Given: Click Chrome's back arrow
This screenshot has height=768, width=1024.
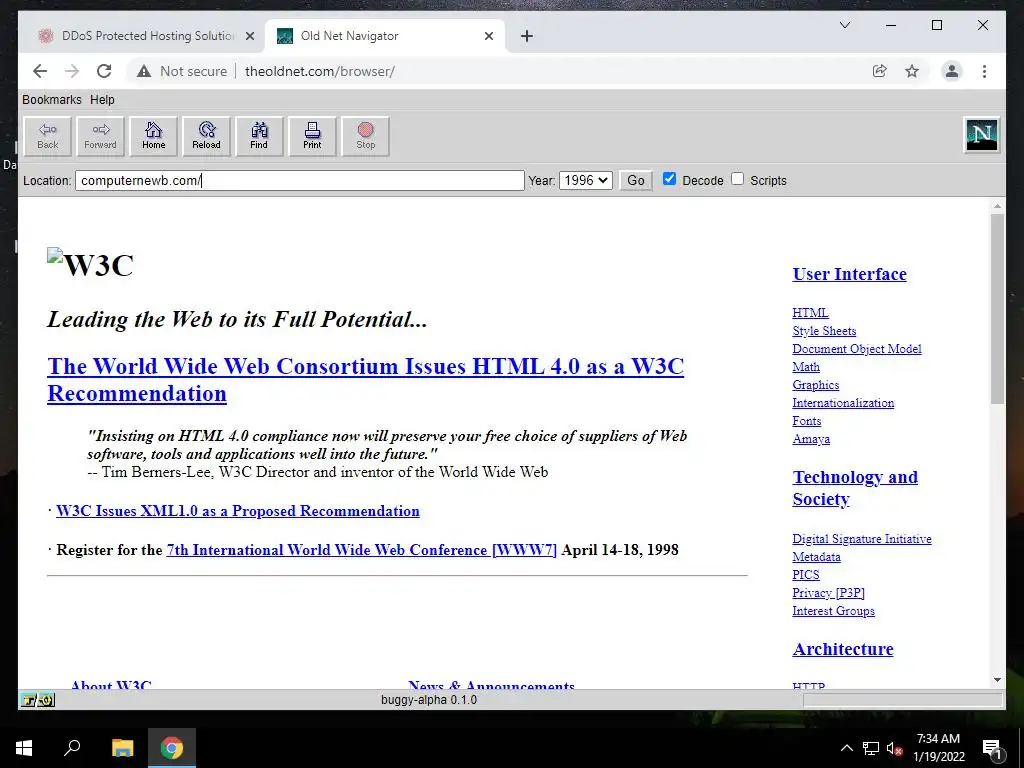Looking at the screenshot, I should click(40, 71).
